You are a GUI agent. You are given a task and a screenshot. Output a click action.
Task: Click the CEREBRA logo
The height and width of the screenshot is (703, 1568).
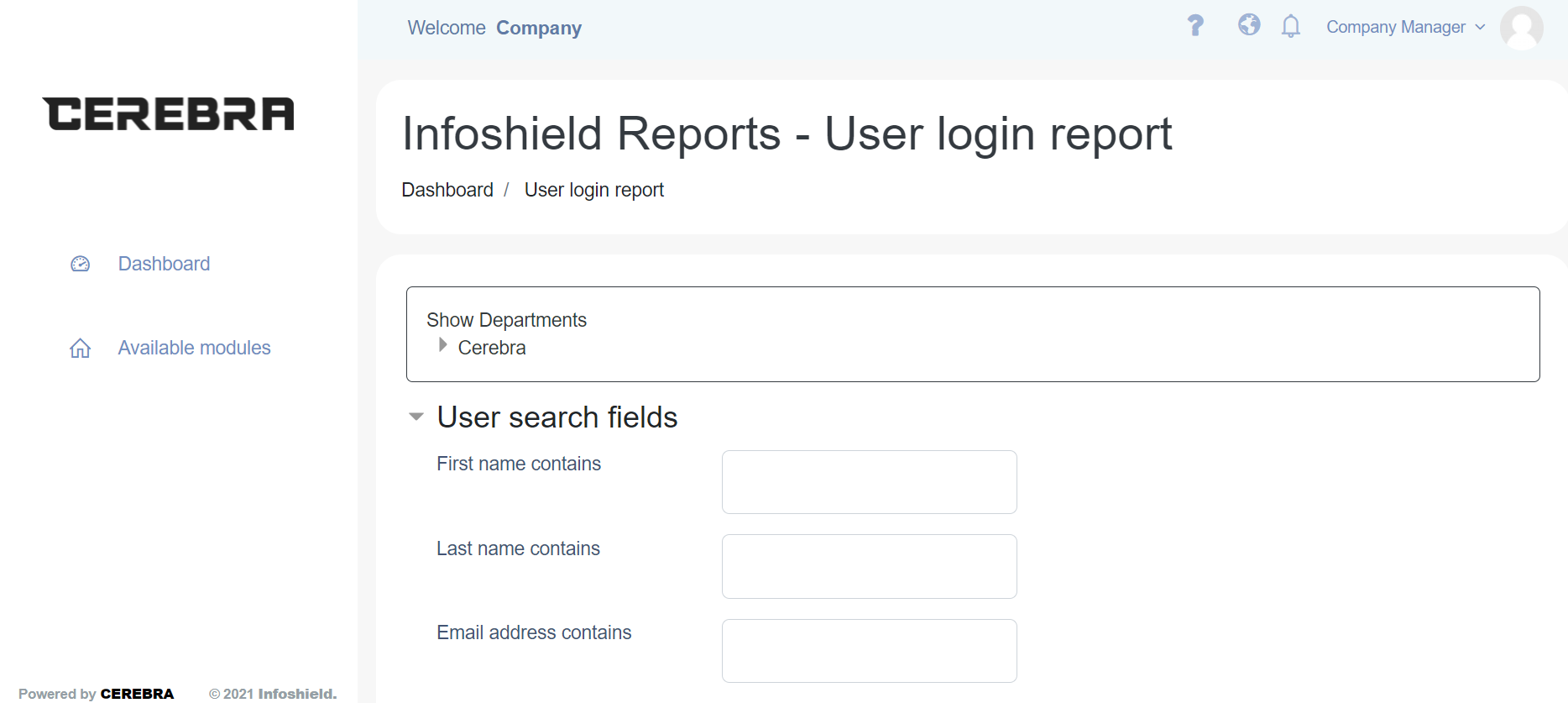[x=169, y=114]
